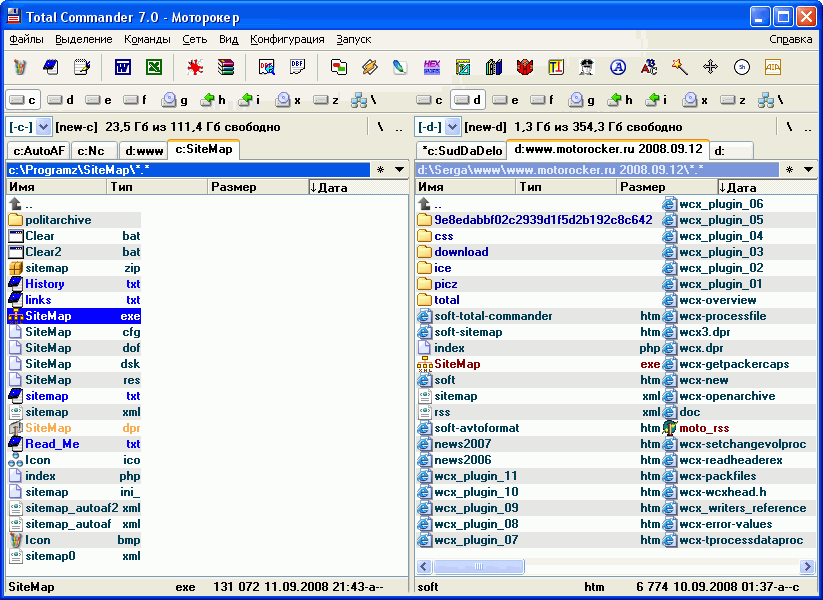Sort right panel by Тип column
Viewport: 823px width, 600px height.
[566, 187]
